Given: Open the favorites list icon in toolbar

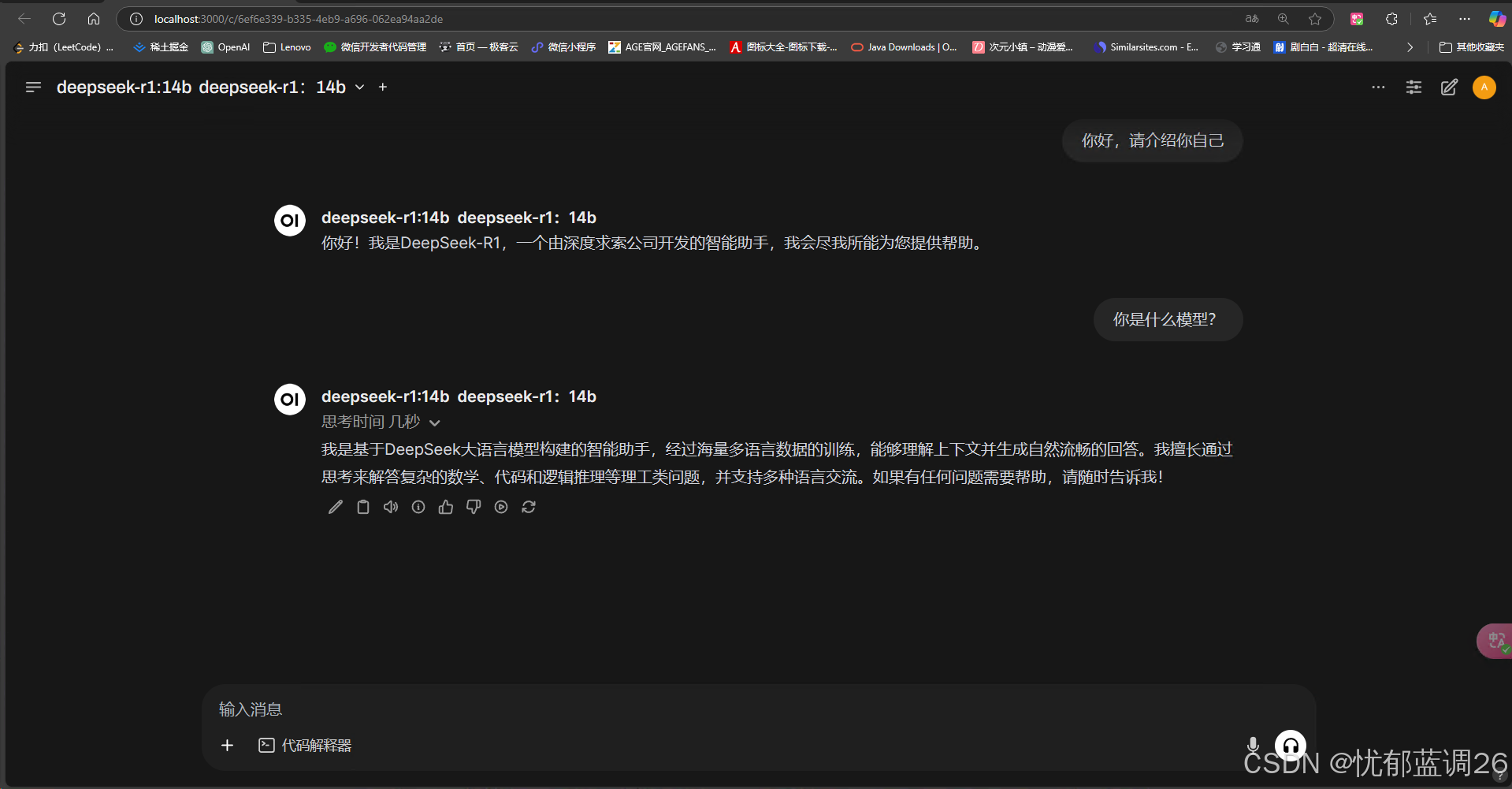Looking at the screenshot, I should (1430, 19).
